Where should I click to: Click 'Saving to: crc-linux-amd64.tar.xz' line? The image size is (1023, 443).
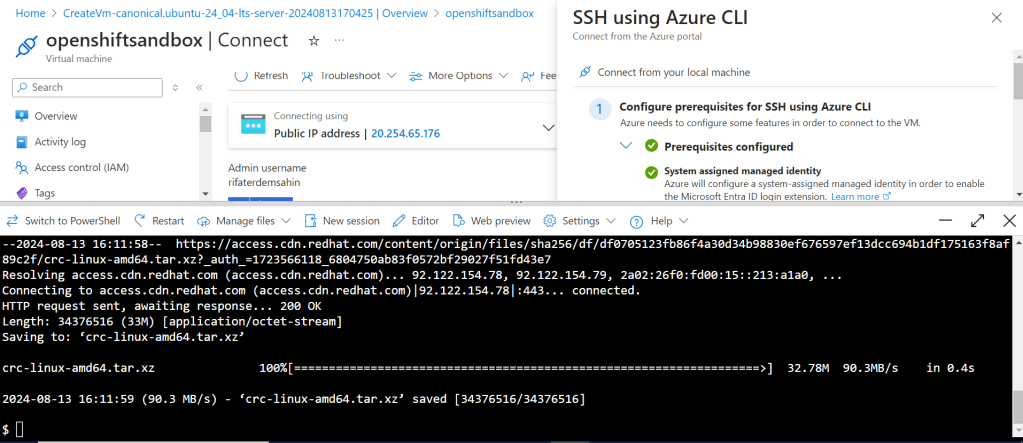(123, 337)
